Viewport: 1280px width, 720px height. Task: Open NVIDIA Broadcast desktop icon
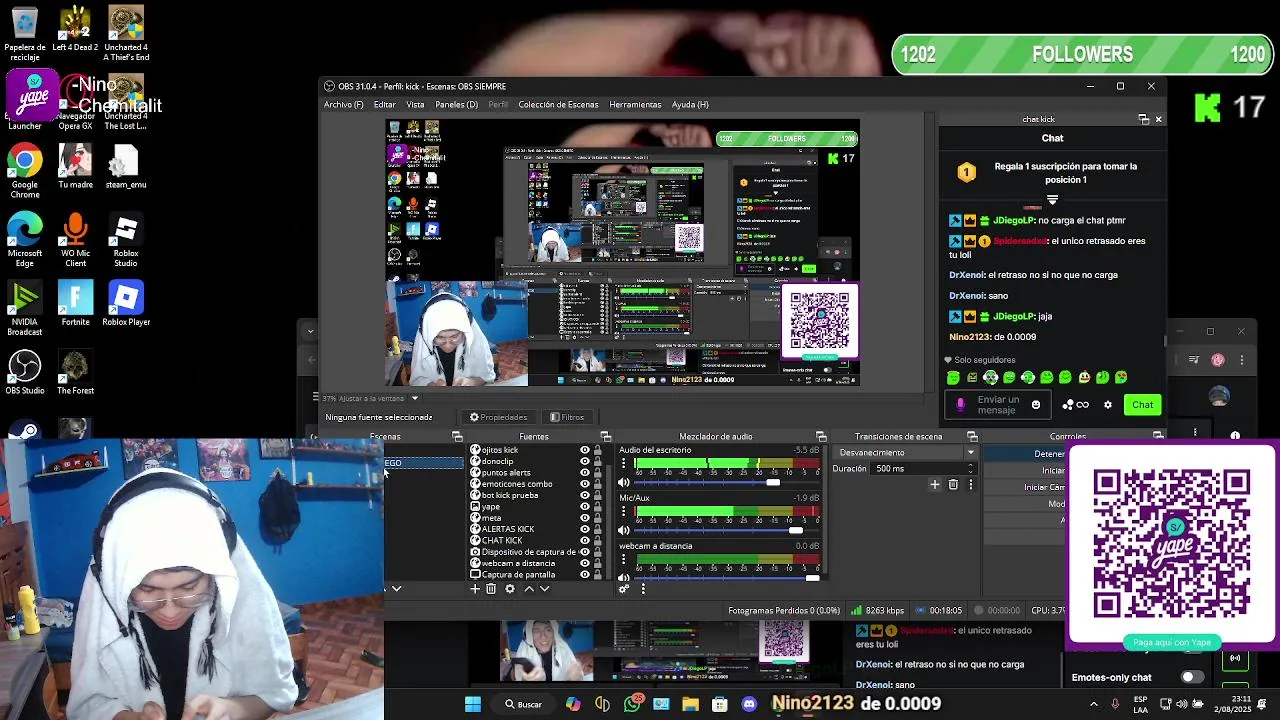click(x=25, y=308)
